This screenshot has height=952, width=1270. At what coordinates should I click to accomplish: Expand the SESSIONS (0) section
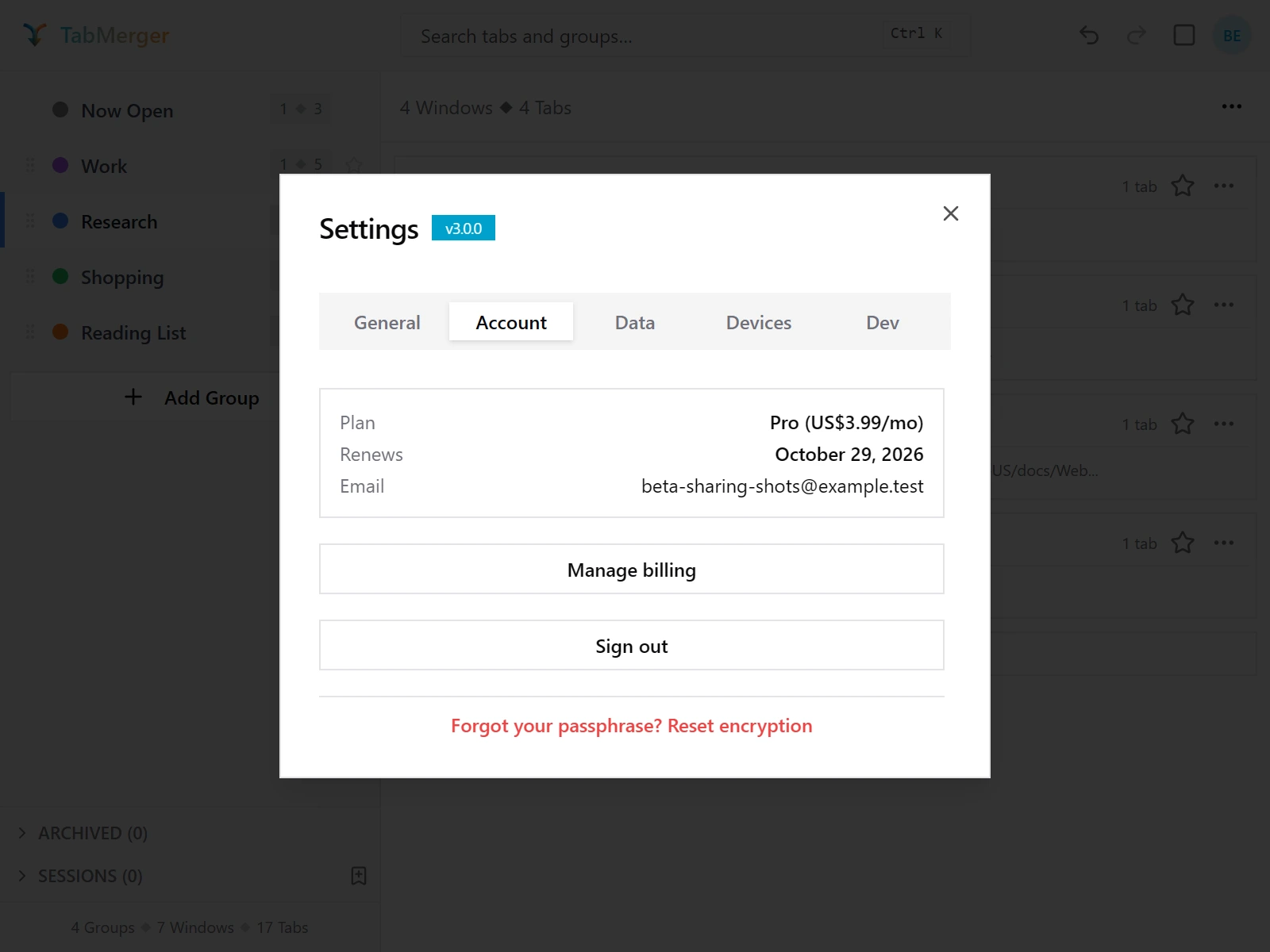80,876
